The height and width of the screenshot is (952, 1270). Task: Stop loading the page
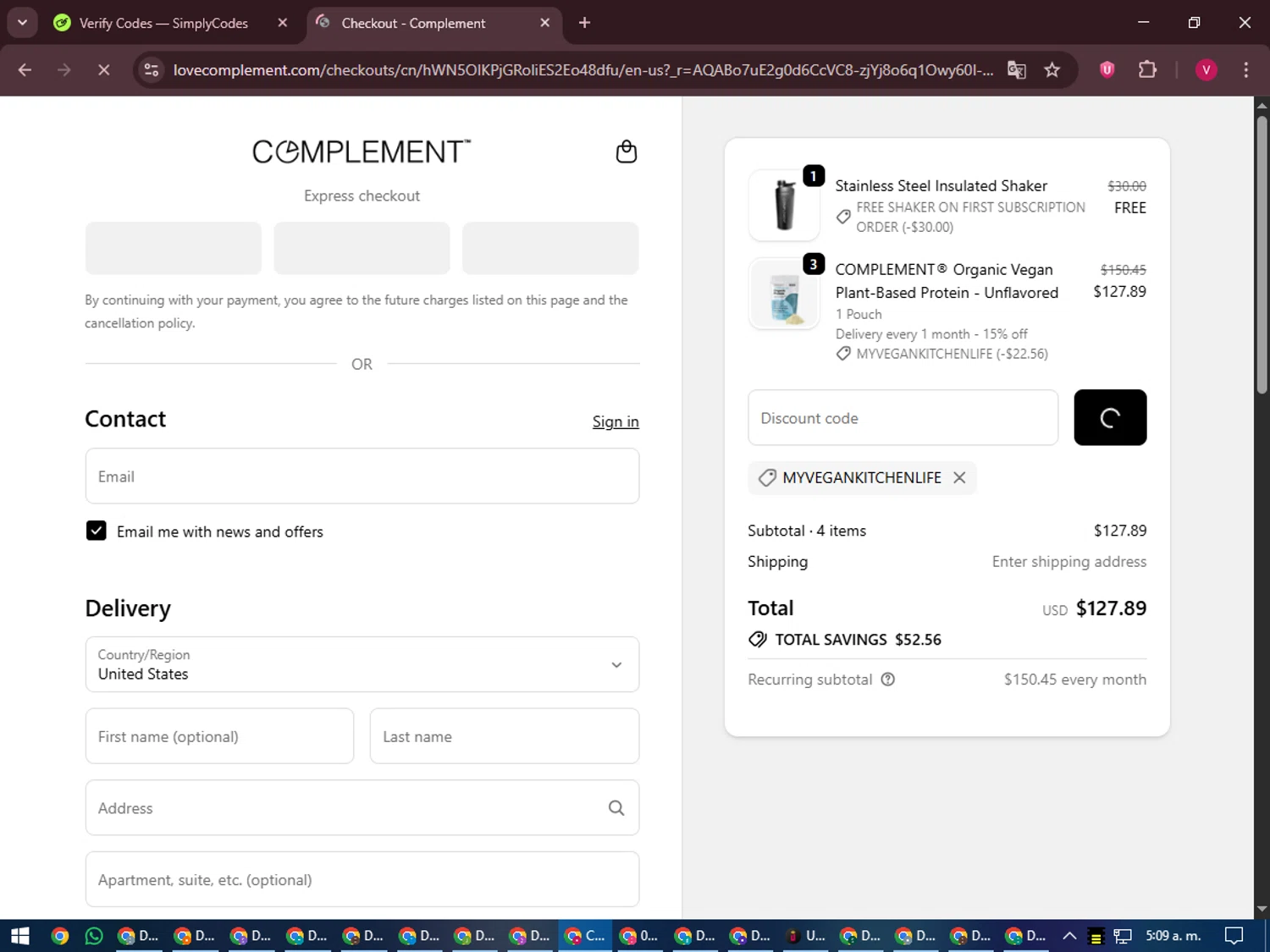tap(104, 70)
